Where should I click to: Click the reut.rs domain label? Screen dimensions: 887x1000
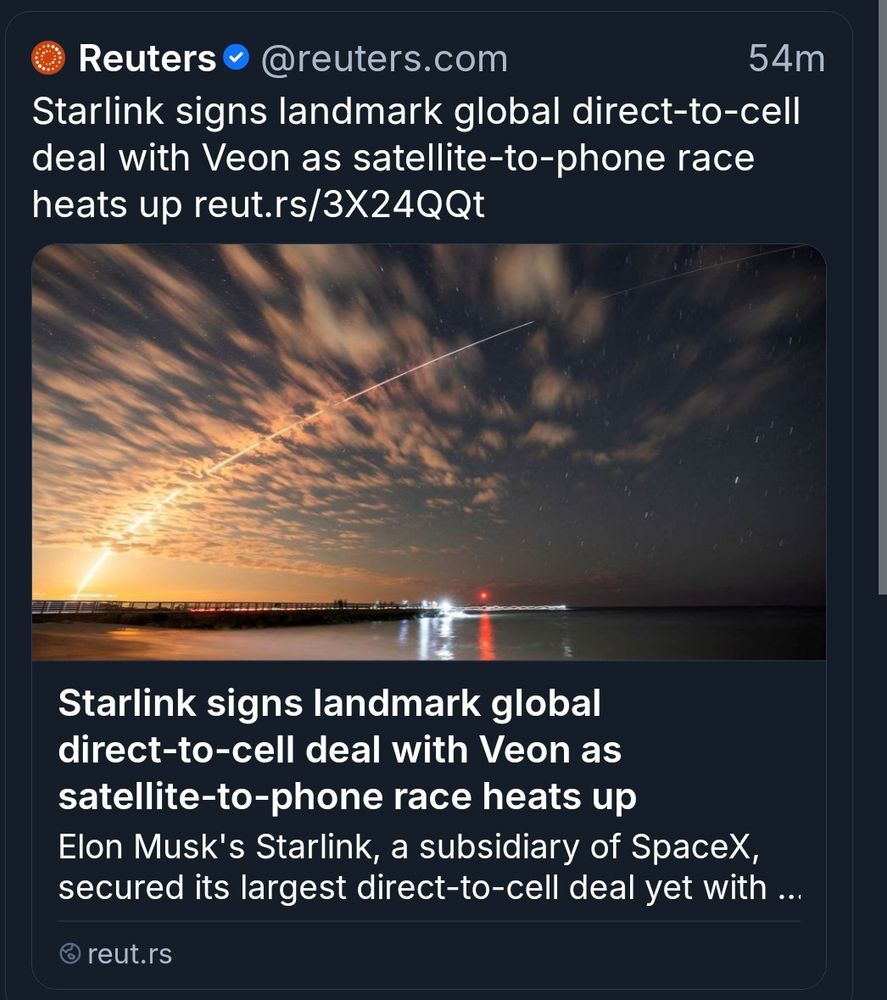click(x=129, y=953)
